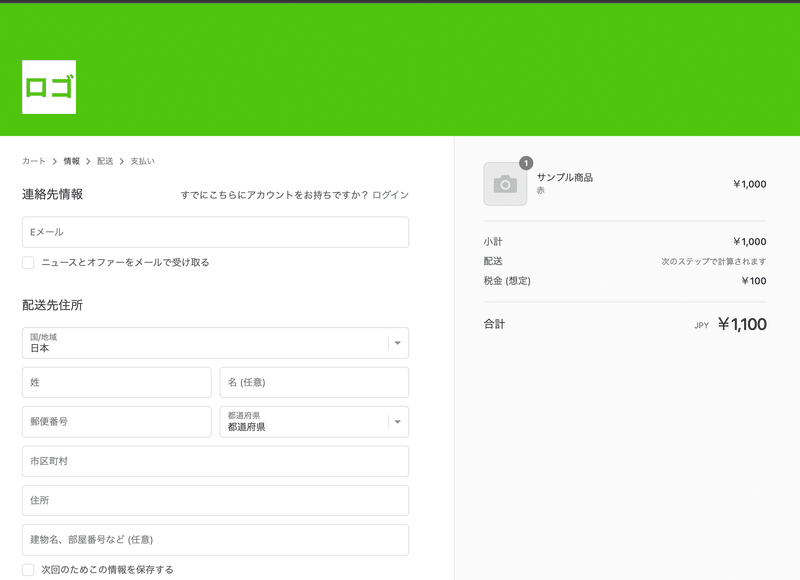Click the quantity badge on the product image
The width and height of the screenshot is (800, 580).
(526, 163)
